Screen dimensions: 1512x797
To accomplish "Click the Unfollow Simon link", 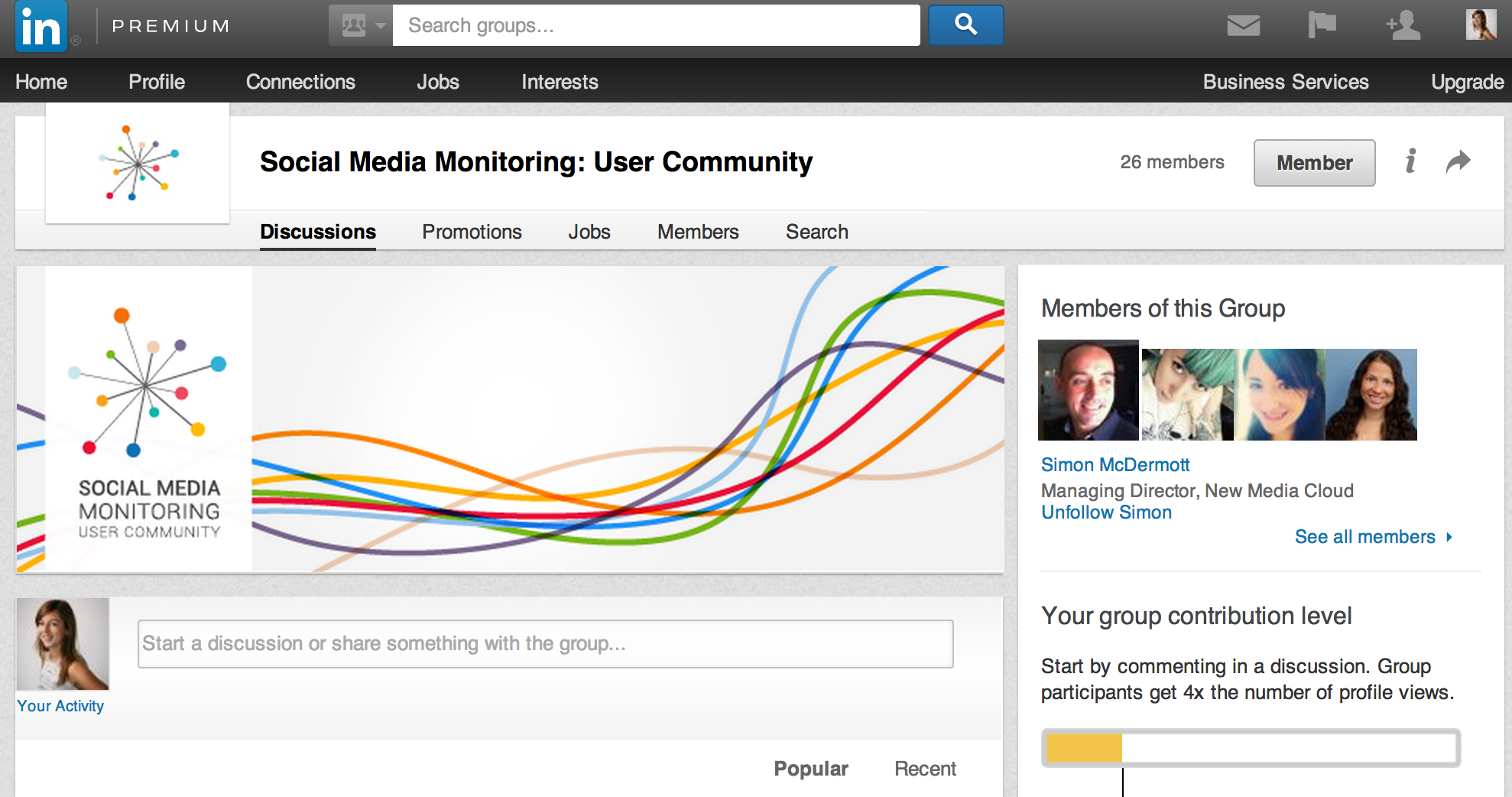I will 1106,512.
